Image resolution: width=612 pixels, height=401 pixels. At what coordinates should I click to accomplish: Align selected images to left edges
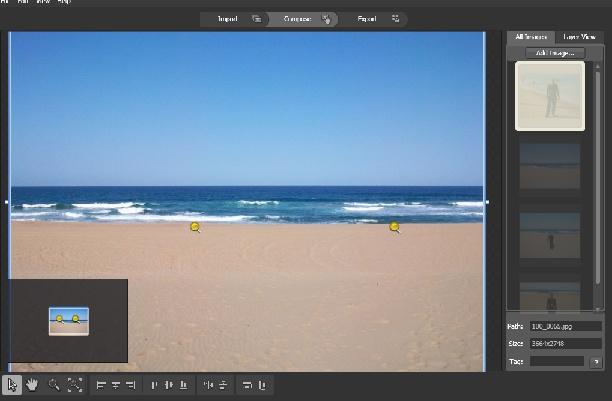101,385
